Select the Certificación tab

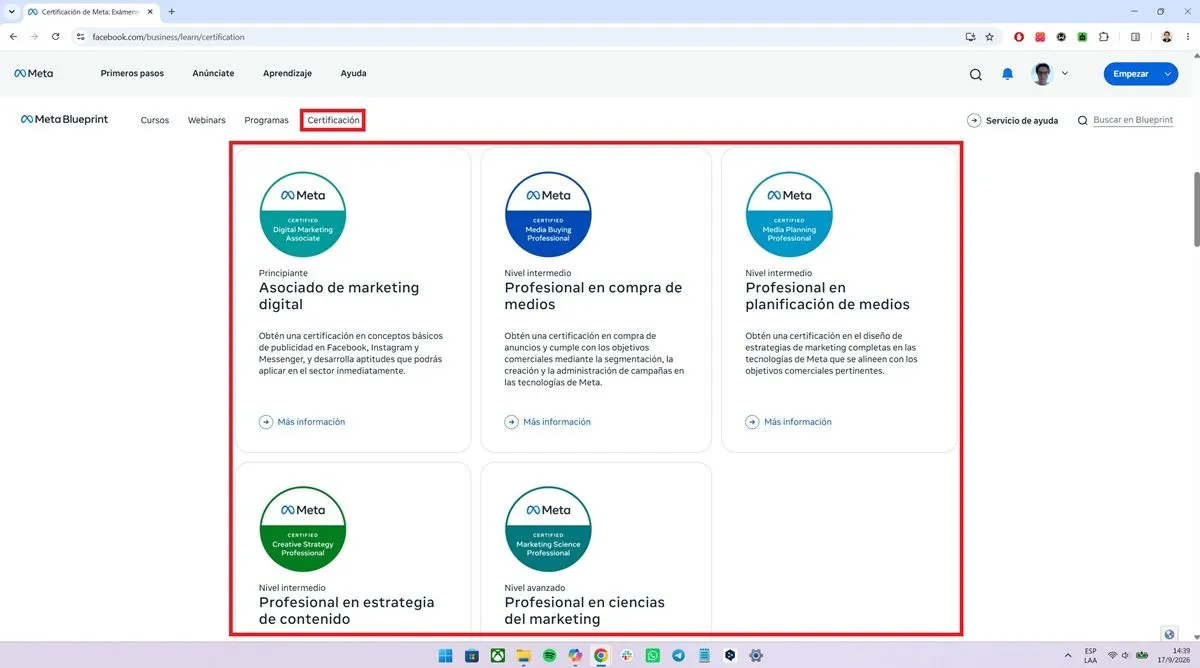(333, 120)
